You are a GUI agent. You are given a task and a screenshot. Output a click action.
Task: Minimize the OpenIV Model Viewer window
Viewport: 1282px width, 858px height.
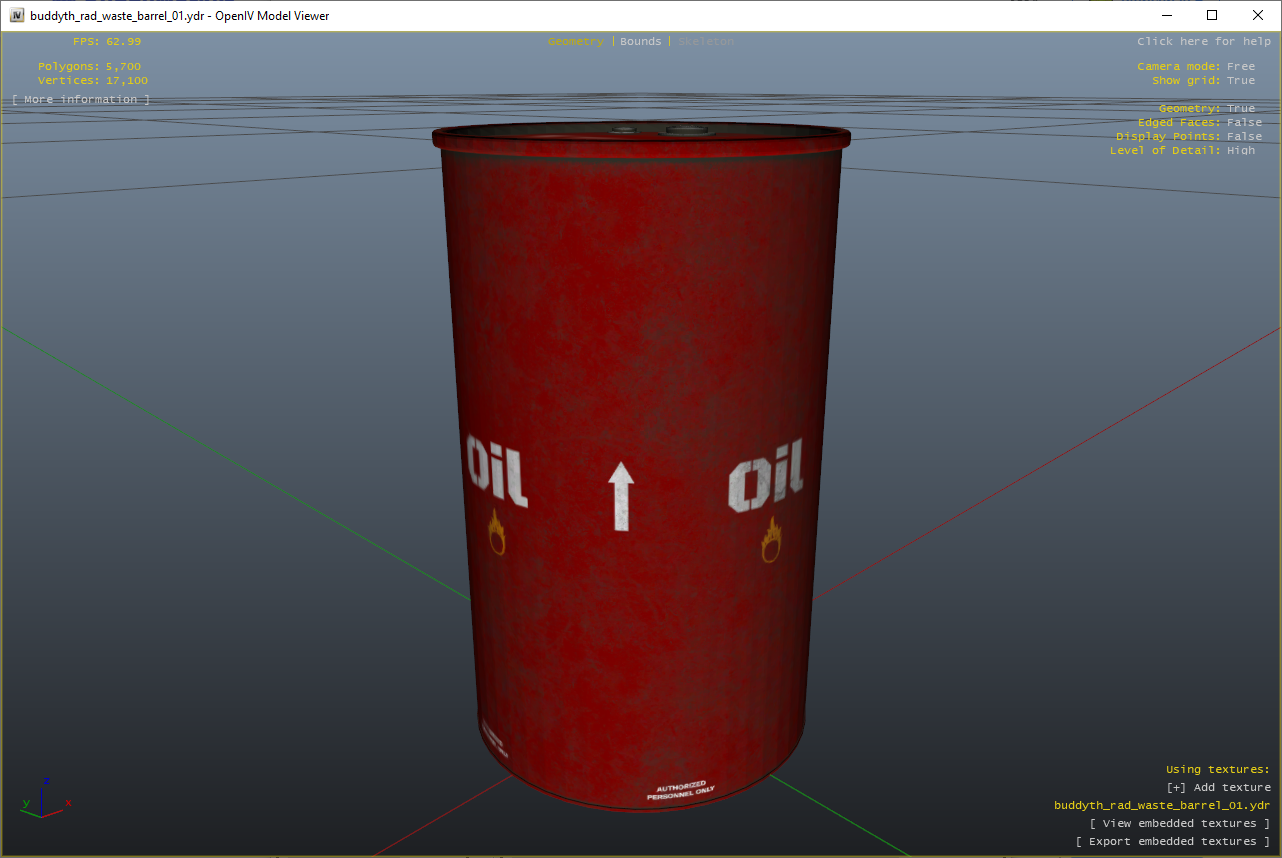click(1166, 15)
